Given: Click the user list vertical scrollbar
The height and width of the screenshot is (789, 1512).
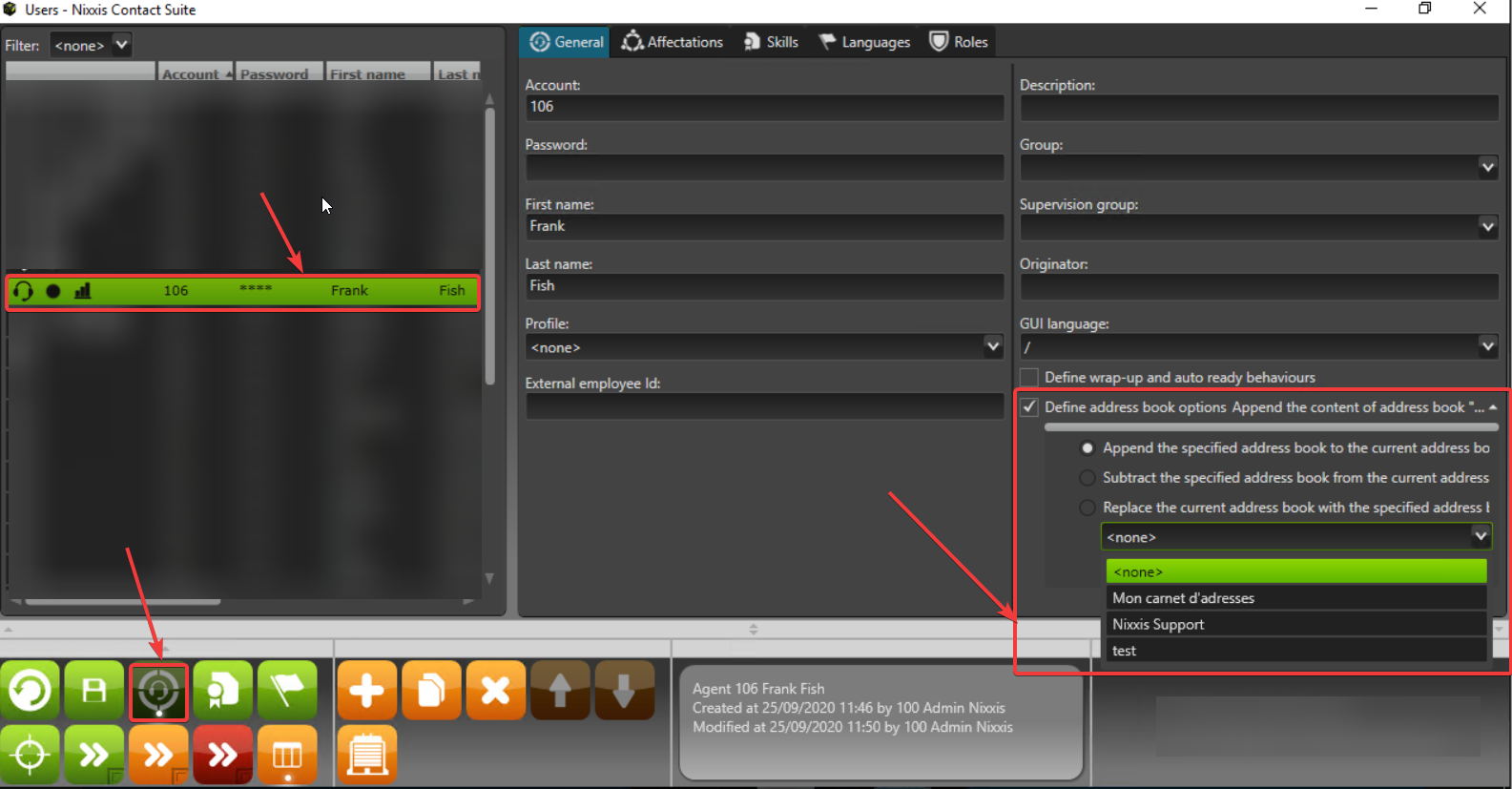Looking at the screenshot, I should [489, 246].
